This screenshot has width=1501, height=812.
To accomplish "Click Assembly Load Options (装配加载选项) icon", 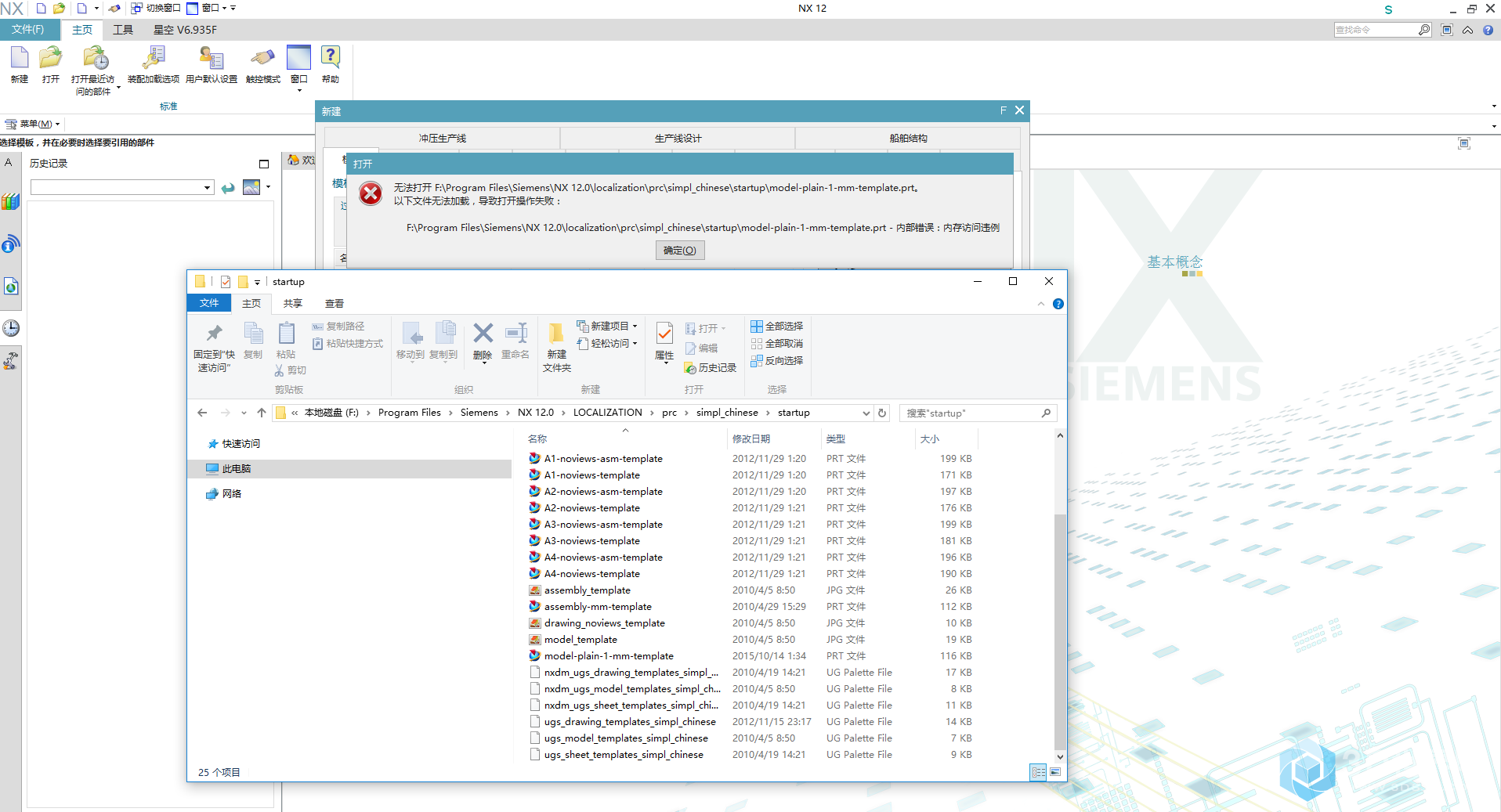I will click(x=154, y=58).
